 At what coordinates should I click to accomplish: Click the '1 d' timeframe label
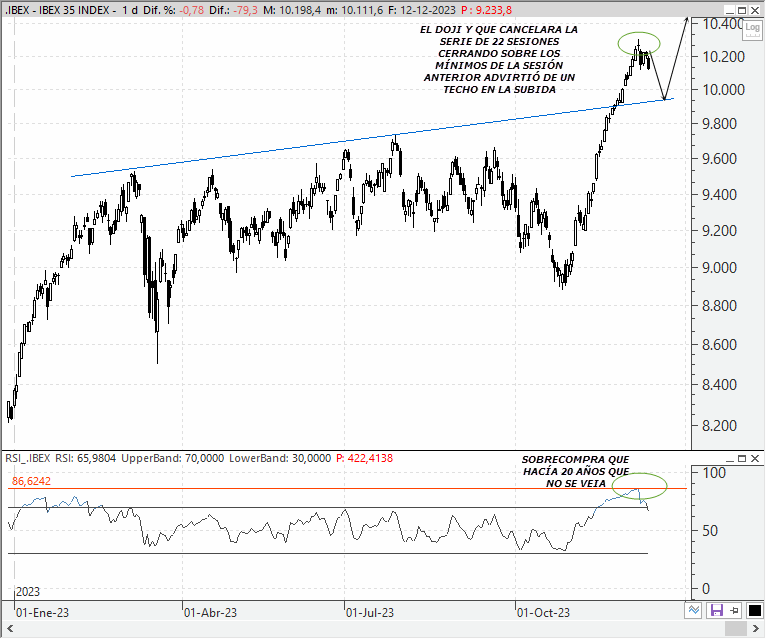pos(130,10)
